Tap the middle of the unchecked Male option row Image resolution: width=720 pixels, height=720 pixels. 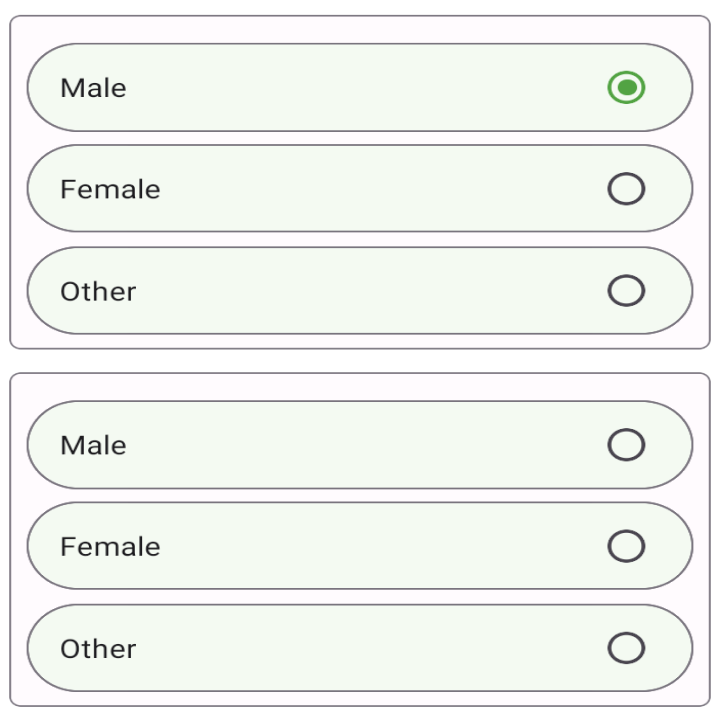360,445
